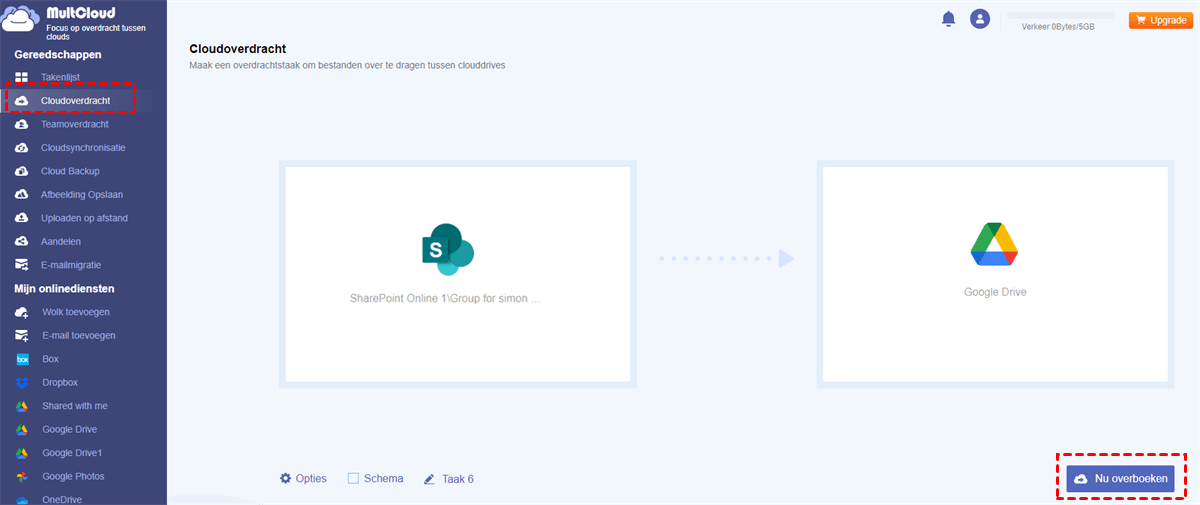Image resolution: width=1200 pixels, height=505 pixels.
Task: Open the user account avatar icon
Action: click(980, 19)
